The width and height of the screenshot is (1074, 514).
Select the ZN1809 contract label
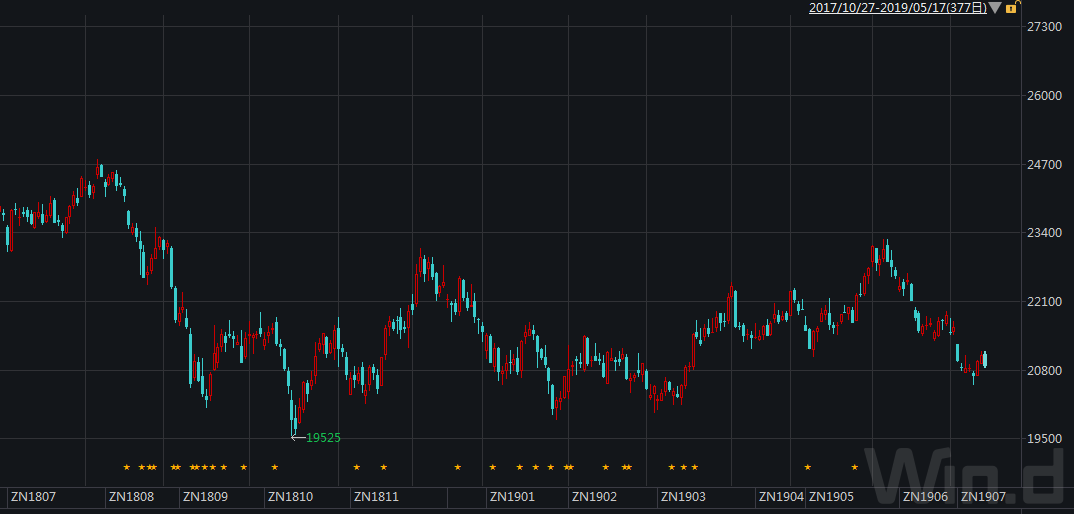tap(205, 496)
